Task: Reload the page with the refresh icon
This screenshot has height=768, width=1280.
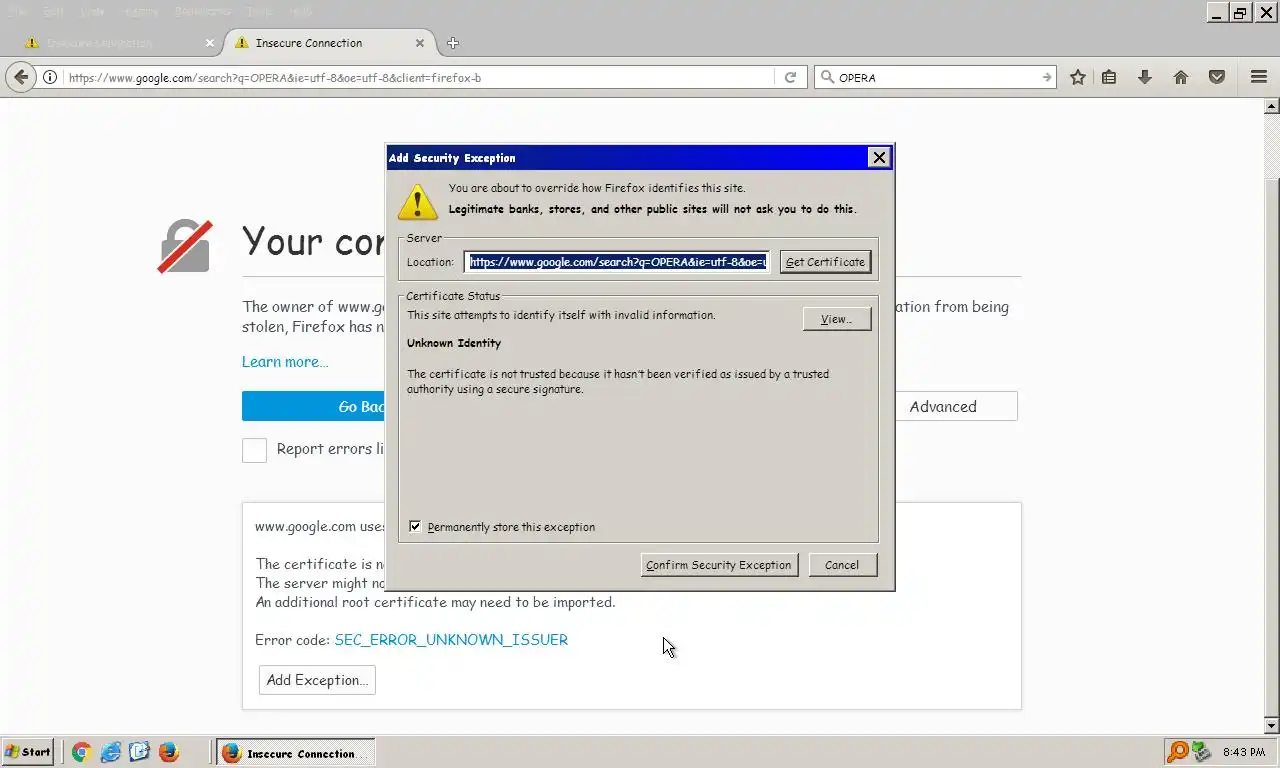Action: pos(790,77)
